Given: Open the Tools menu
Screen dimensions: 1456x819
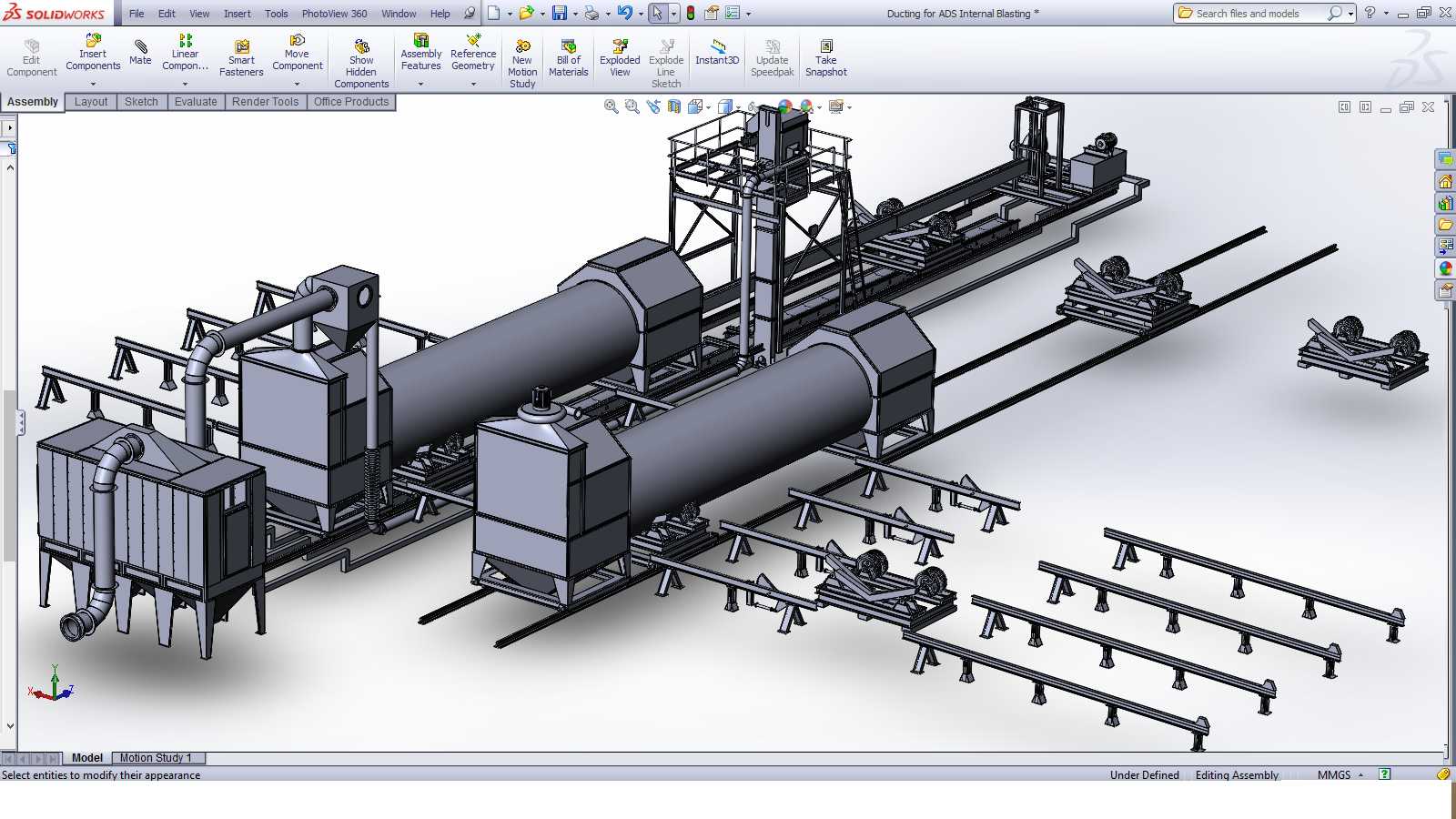Looking at the screenshot, I should click(x=277, y=14).
